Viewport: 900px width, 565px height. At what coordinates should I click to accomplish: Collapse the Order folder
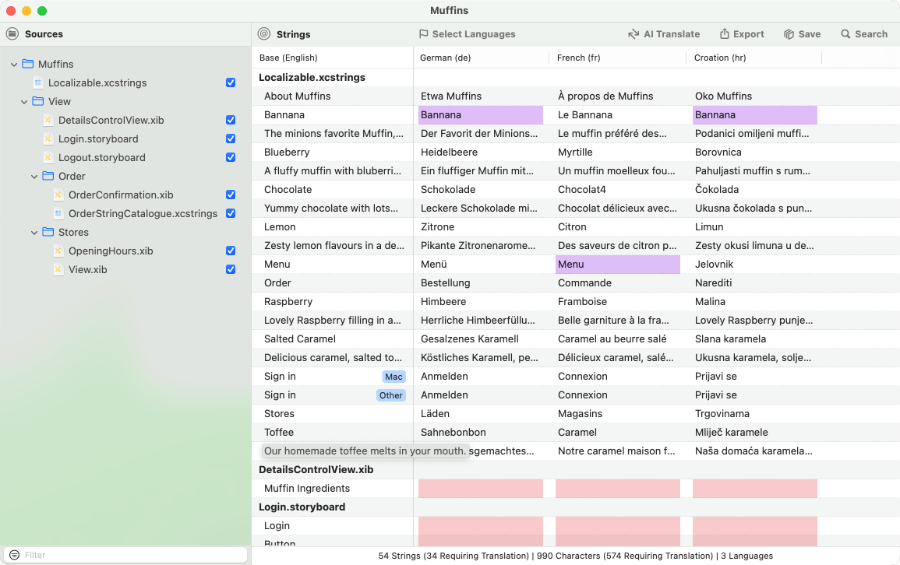tap(34, 176)
